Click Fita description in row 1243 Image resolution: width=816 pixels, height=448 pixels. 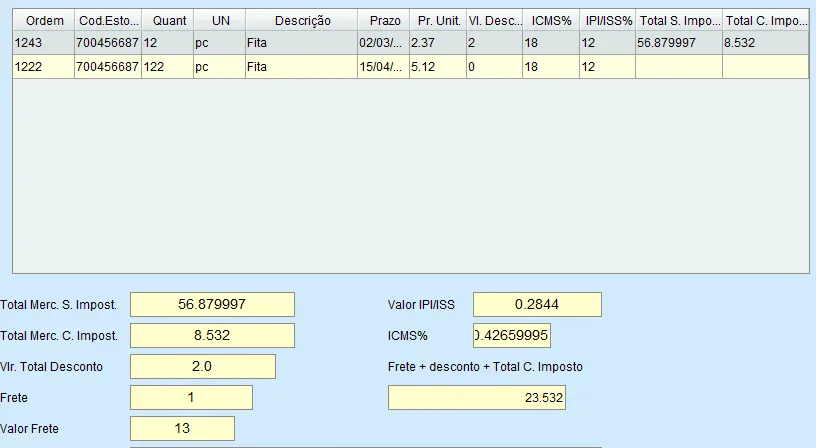point(302,43)
